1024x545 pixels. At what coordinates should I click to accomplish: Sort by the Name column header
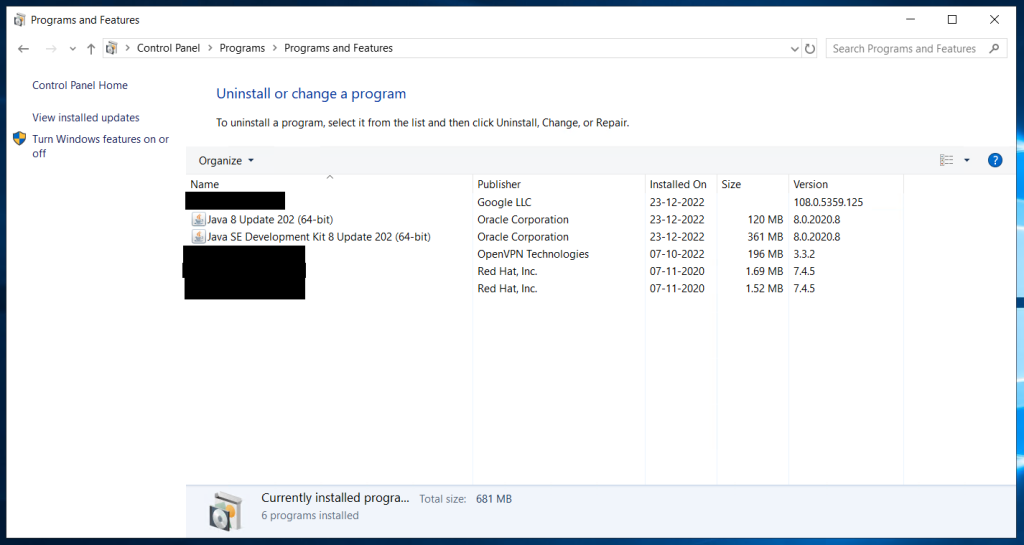tap(328, 184)
